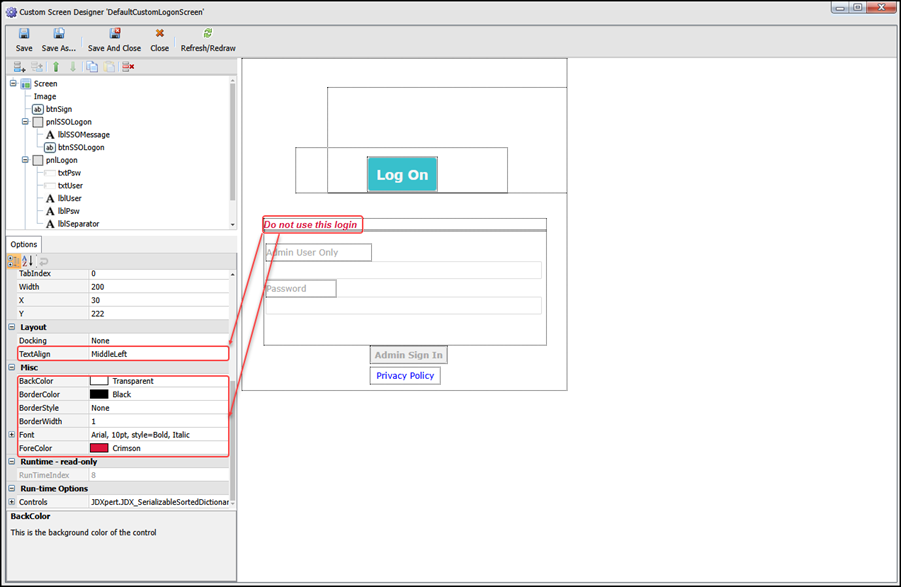
Task: Open the Options tab
Action: 24,244
